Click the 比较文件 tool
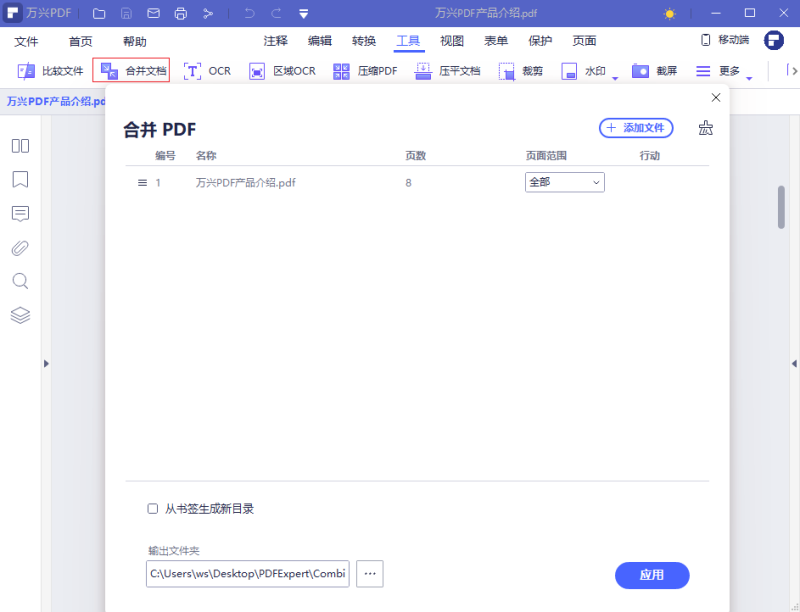The width and height of the screenshot is (800, 612). click(x=50, y=71)
